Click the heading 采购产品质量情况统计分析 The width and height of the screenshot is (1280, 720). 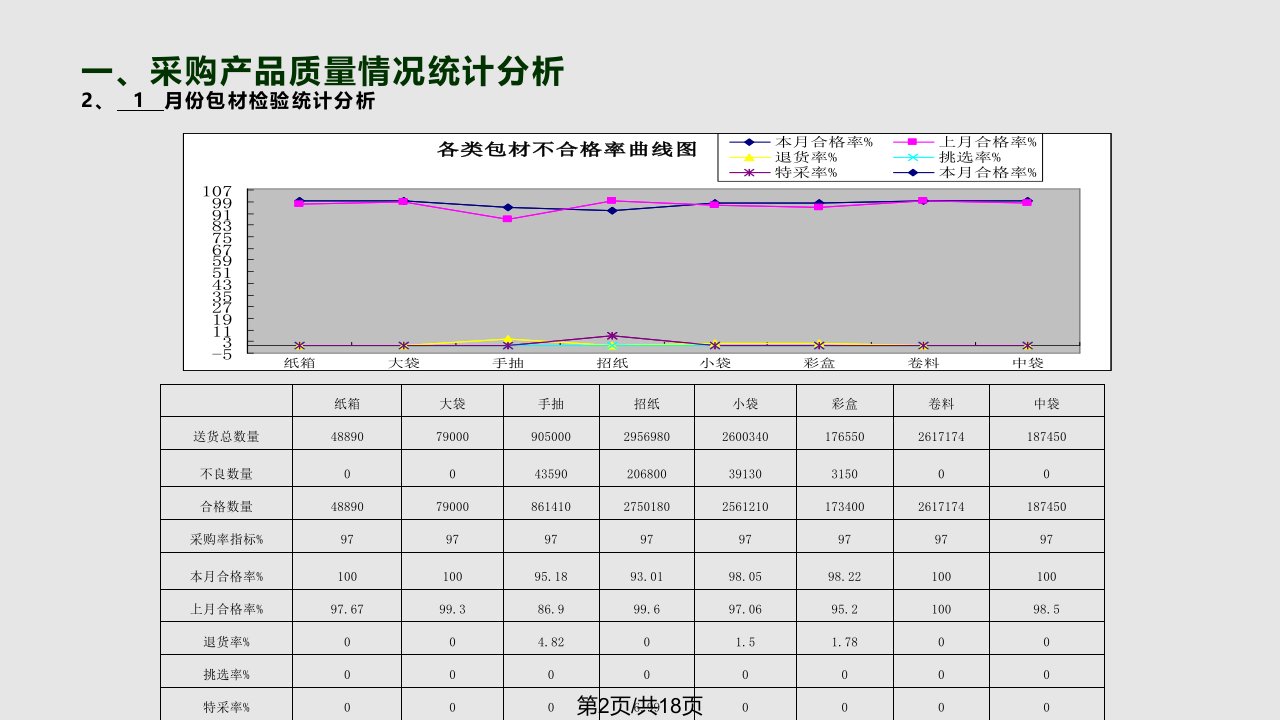coord(357,71)
